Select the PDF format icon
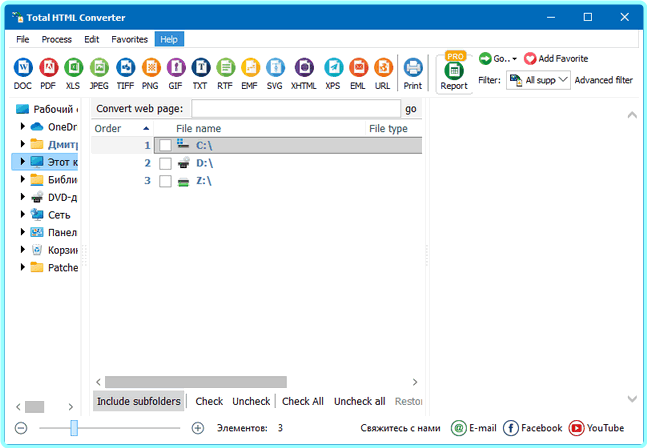Viewport: 647px width, 448px height. pos(48,69)
